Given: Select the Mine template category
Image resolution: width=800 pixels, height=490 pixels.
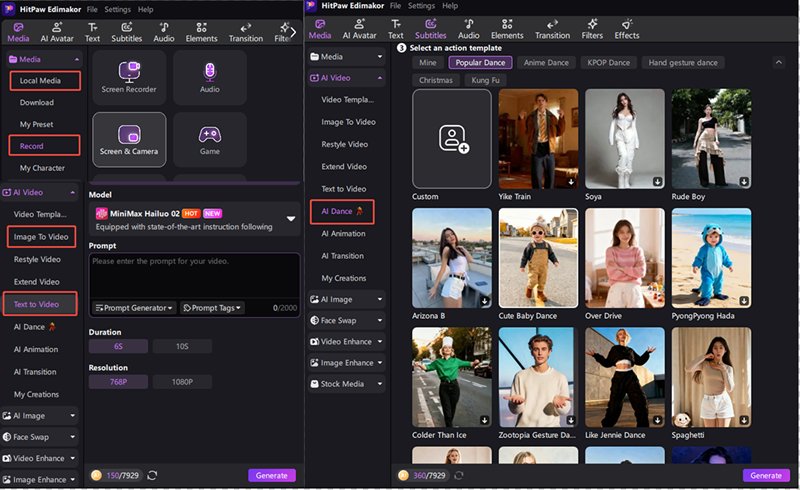Looking at the screenshot, I should [x=428, y=63].
